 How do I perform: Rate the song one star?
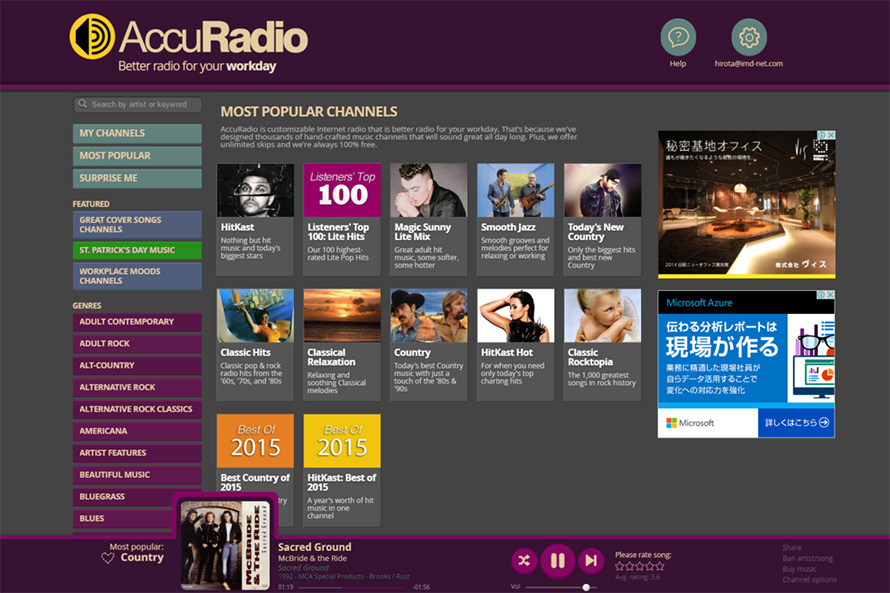620,566
